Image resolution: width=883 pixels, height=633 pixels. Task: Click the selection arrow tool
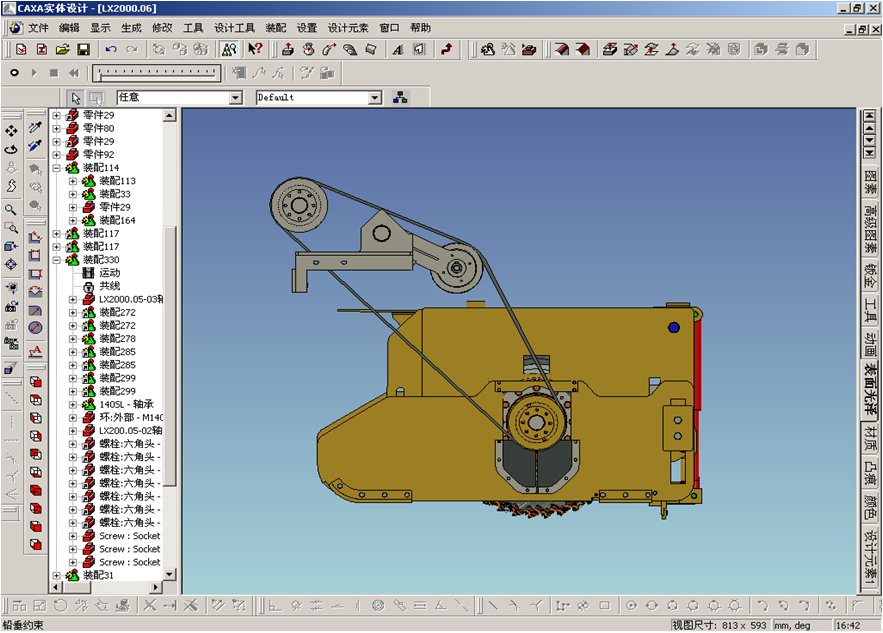click(76, 98)
